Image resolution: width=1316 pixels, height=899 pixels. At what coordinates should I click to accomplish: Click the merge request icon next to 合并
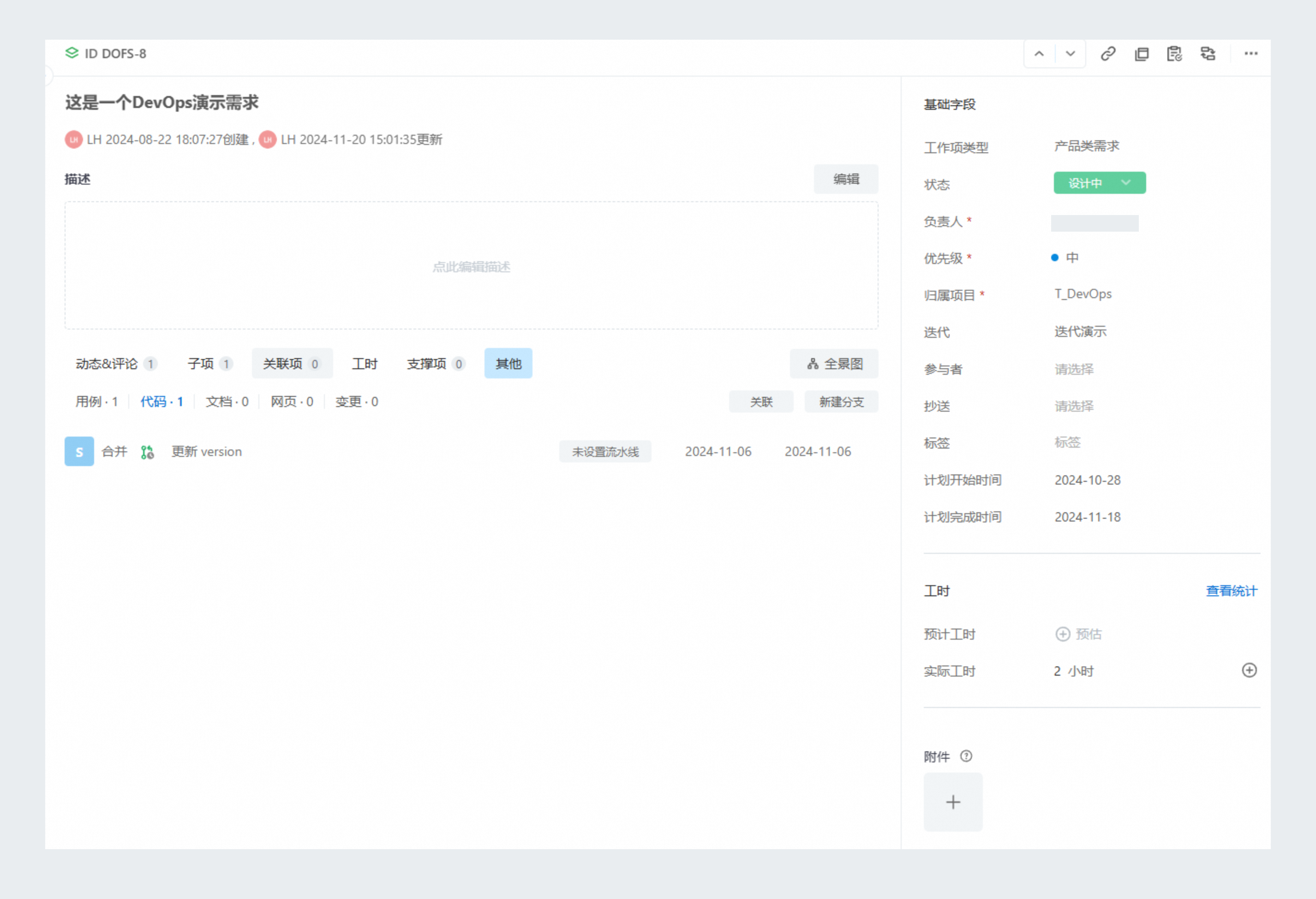coord(147,452)
